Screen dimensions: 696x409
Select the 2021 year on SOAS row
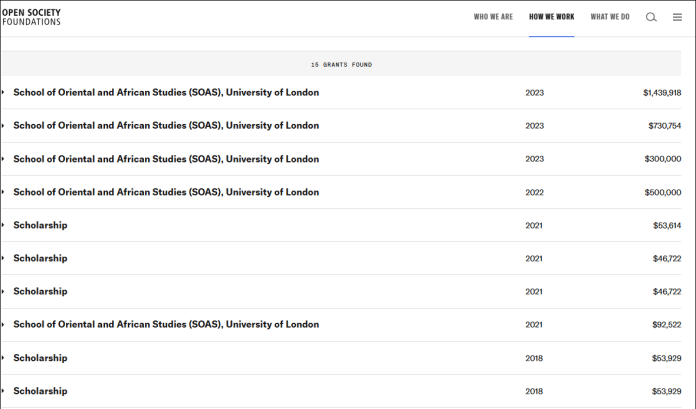(x=534, y=324)
